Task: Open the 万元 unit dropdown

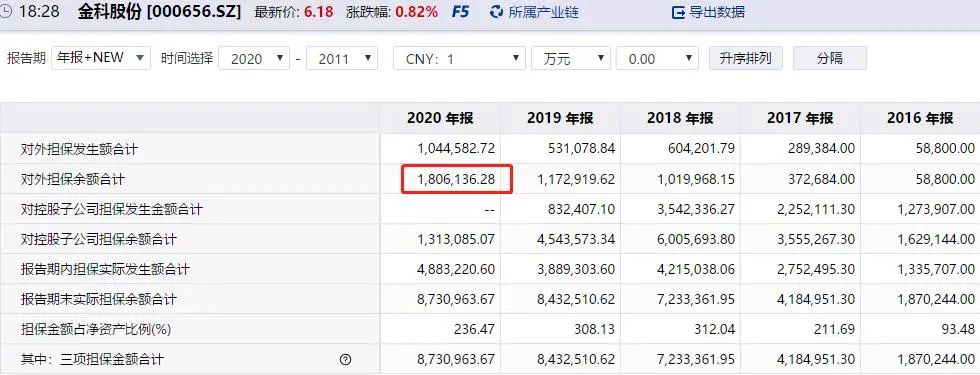Action: click(x=571, y=59)
